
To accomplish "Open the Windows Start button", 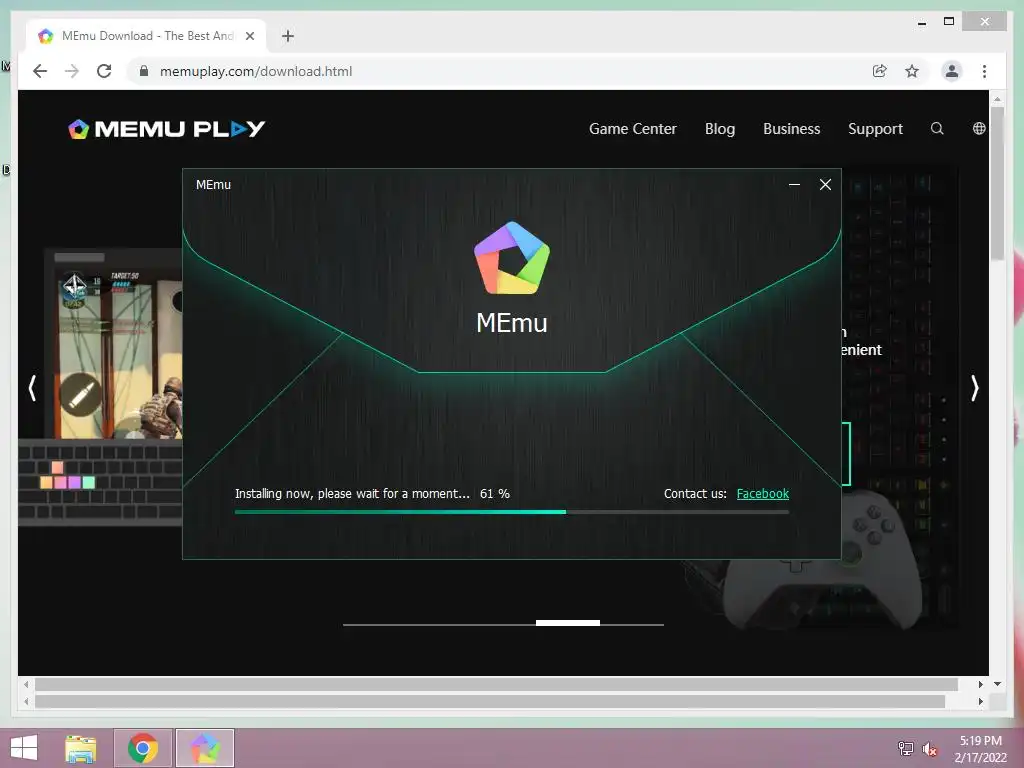I will [24, 748].
